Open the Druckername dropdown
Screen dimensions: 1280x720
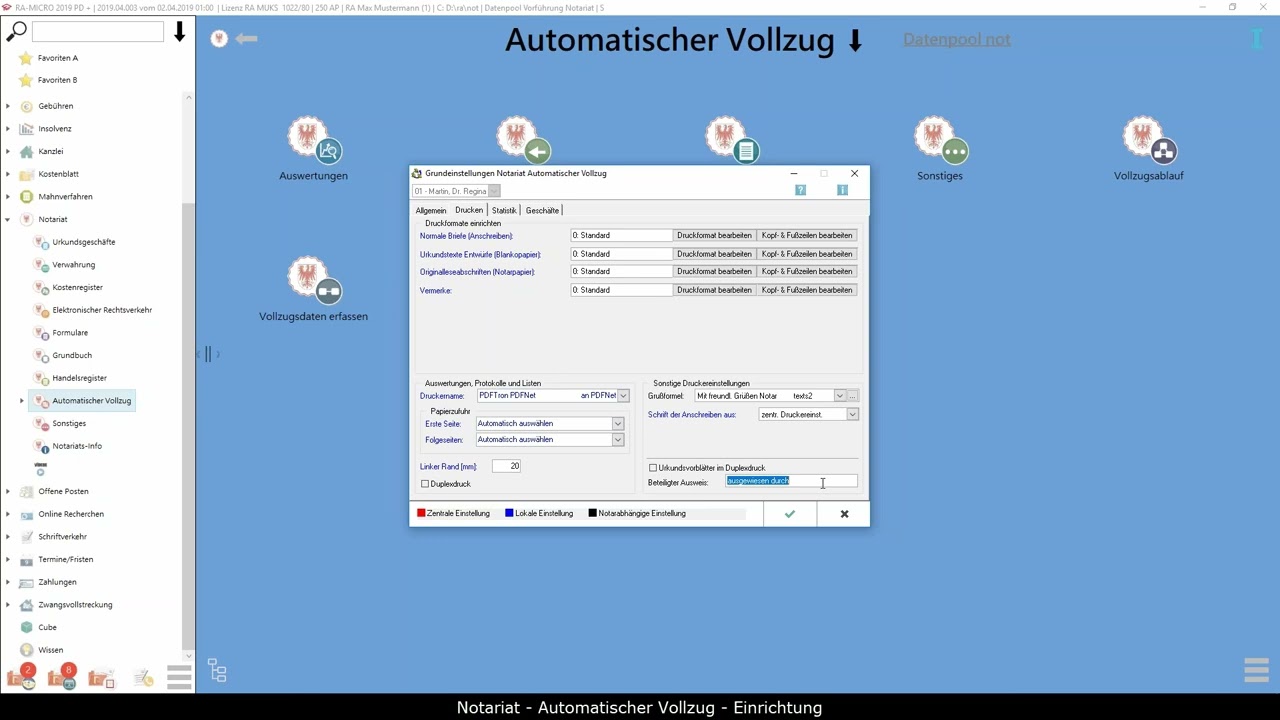tap(623, 396)
